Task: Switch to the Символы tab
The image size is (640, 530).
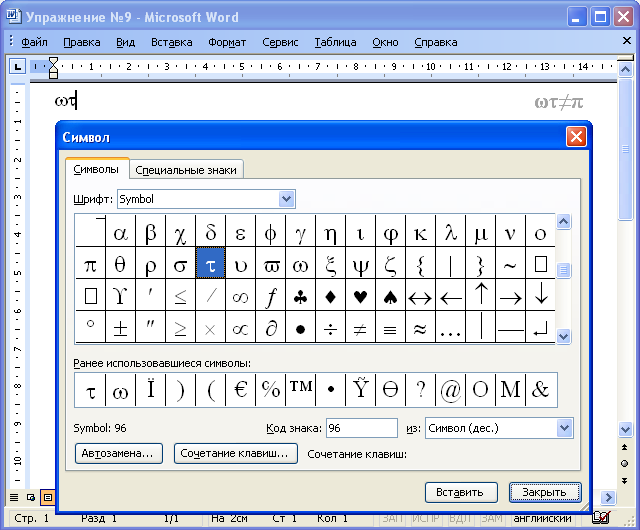Action: tap(96, 169)
